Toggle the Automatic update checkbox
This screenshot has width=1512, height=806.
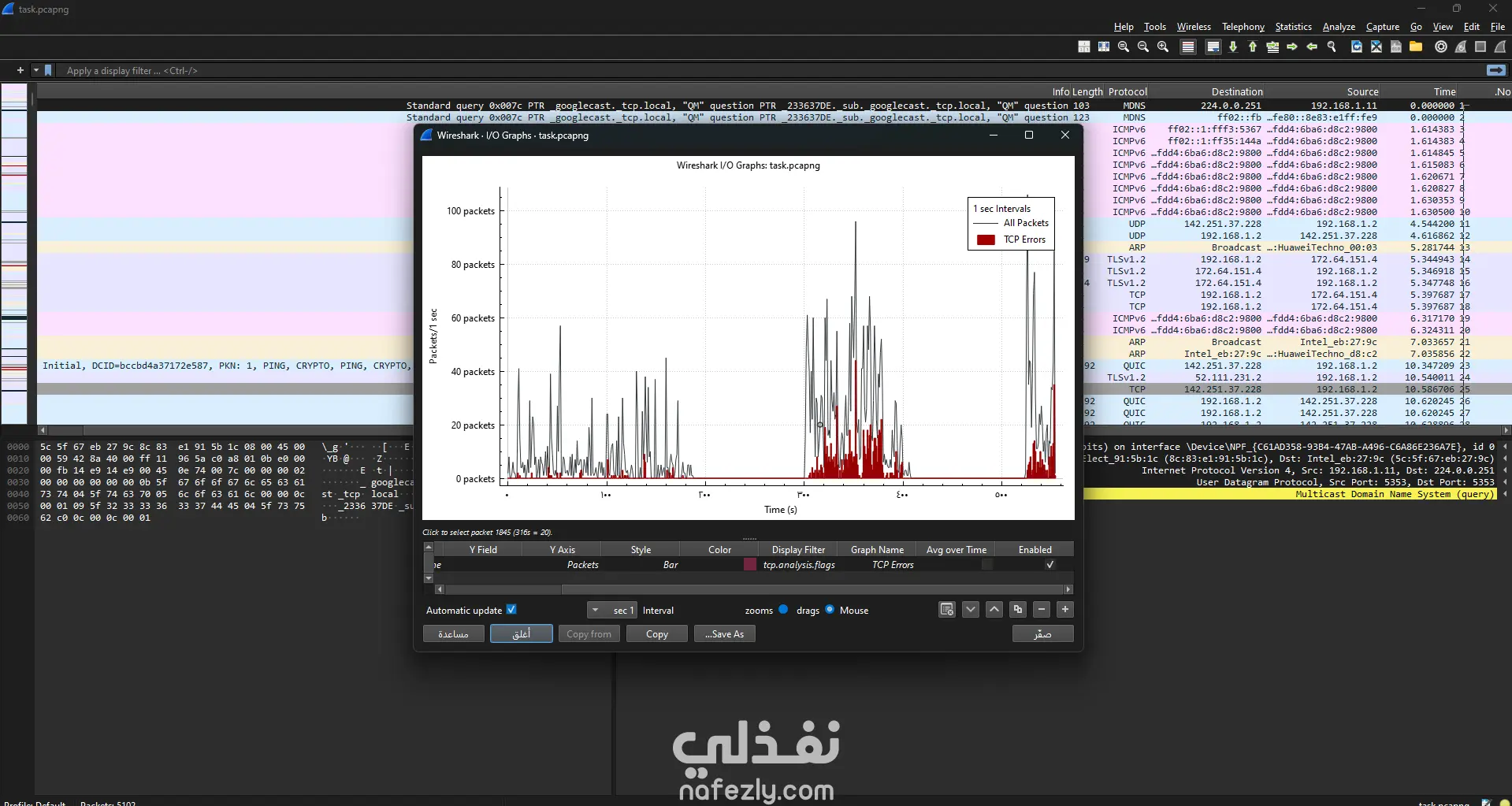coord(511,610)
